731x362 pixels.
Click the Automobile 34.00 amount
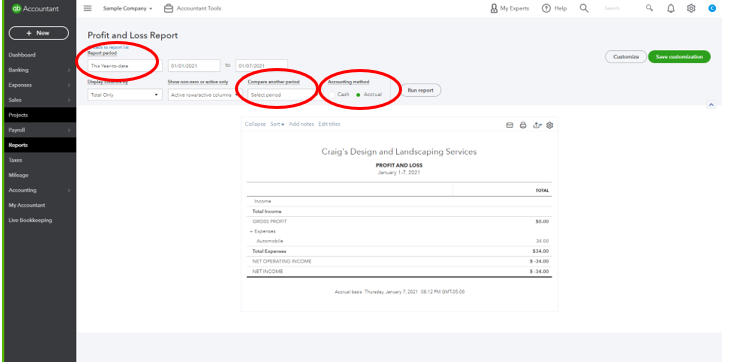click(x=542, y=241)
